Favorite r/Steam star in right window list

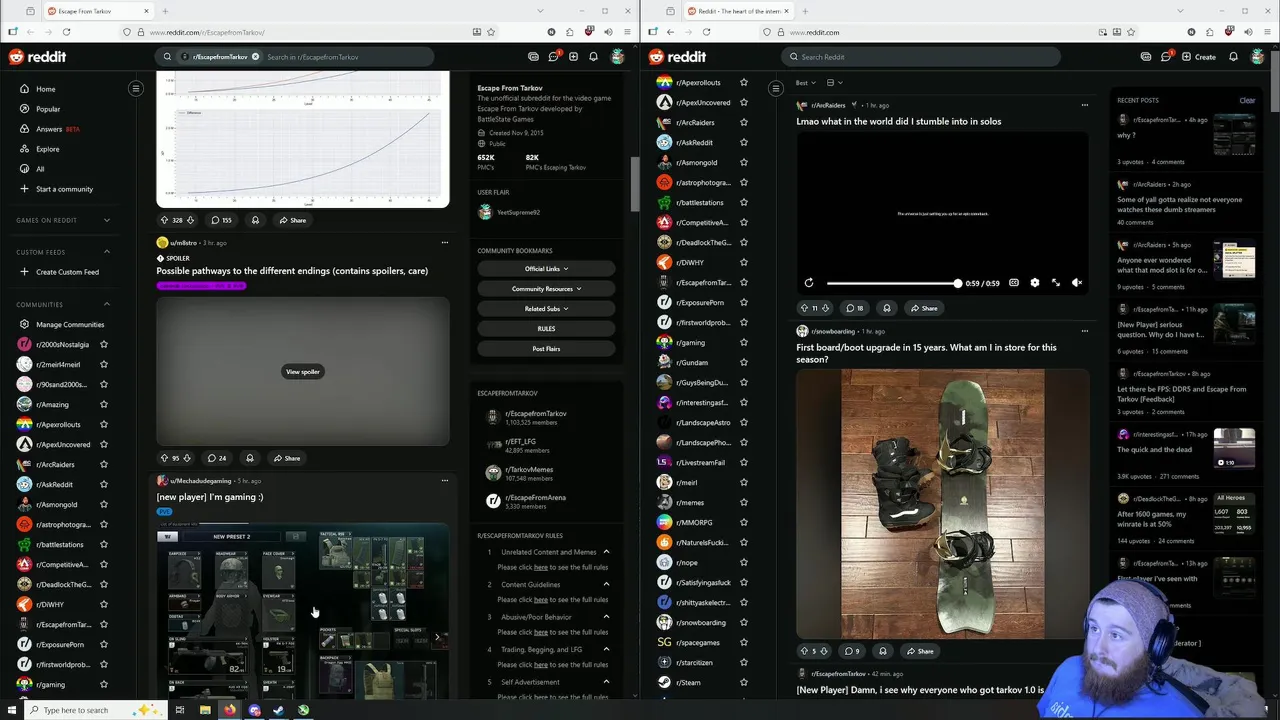pyautogui.click(x=743, y=682)
